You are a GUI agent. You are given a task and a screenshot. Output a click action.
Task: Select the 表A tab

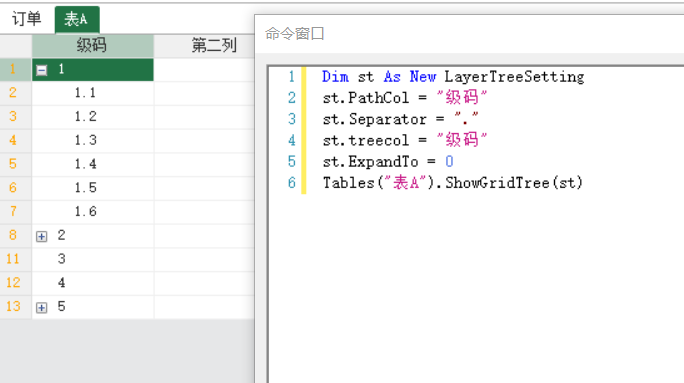77,19
